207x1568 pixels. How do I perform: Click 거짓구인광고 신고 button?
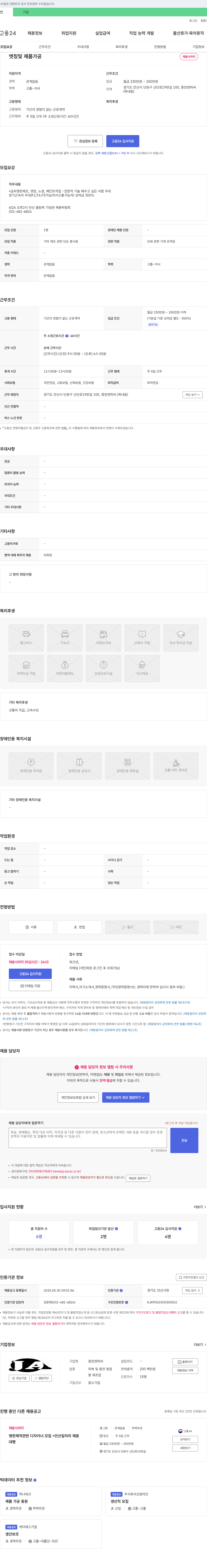click(192, 1278)
